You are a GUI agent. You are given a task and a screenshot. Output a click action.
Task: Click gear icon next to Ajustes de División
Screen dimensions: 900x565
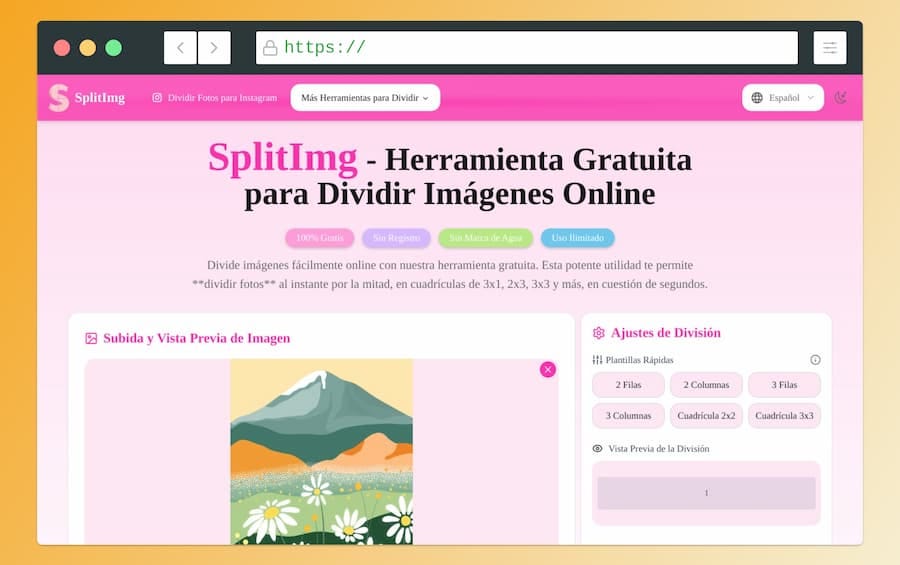point(599,333)
